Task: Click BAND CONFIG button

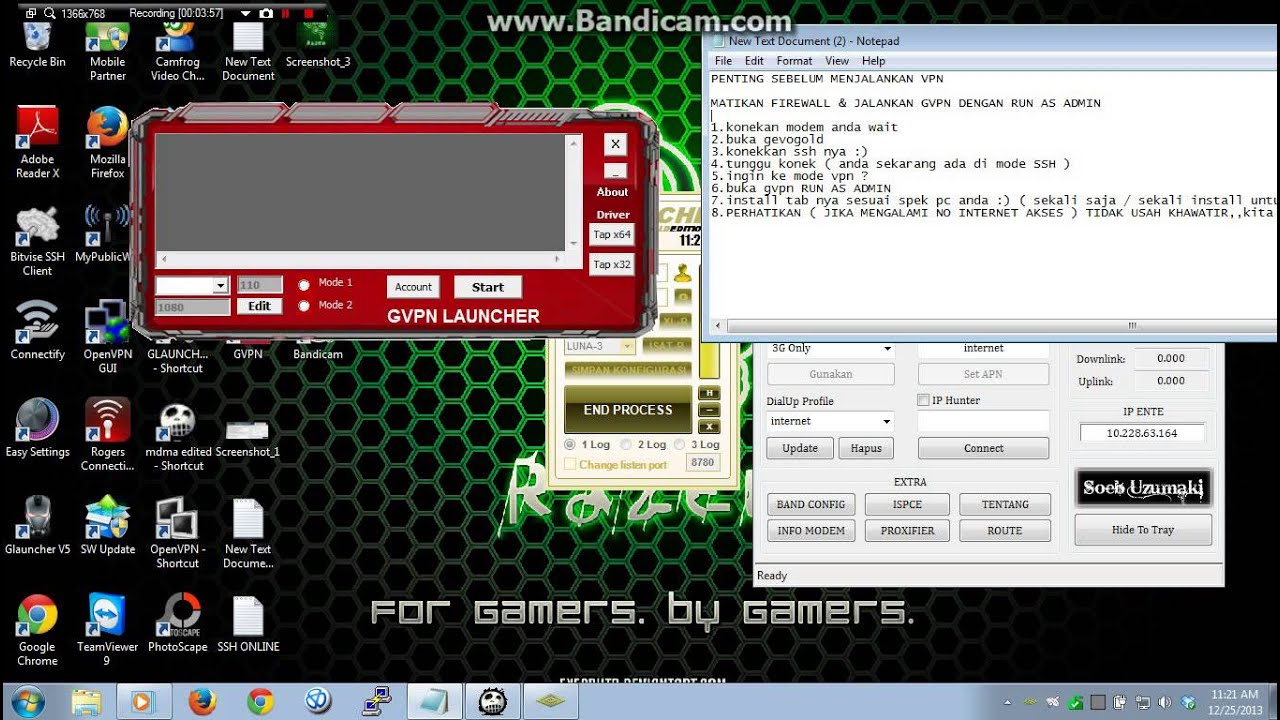Action: pos(811,505)
